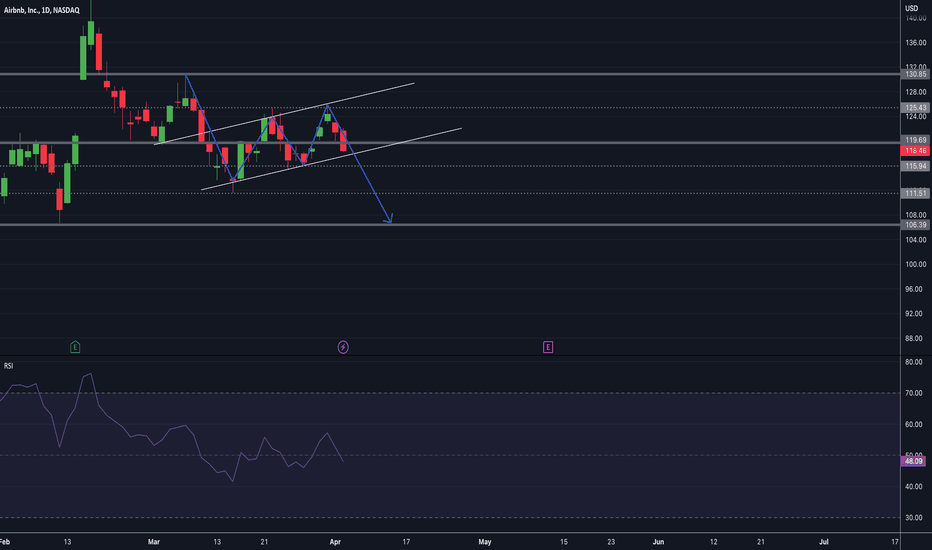Viewport: 932px width, 550px height.
Task: Click the horizontal line at 130.85
Action: pos(450,74)
